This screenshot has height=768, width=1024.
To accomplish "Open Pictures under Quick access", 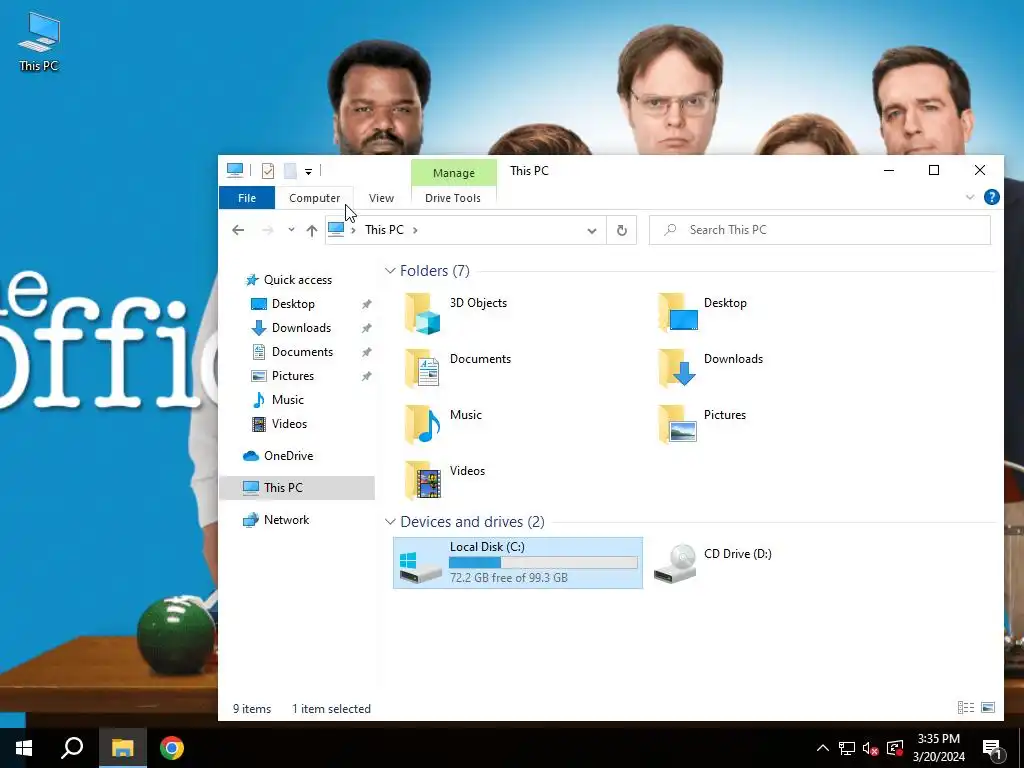I will (x=293, y=376).
